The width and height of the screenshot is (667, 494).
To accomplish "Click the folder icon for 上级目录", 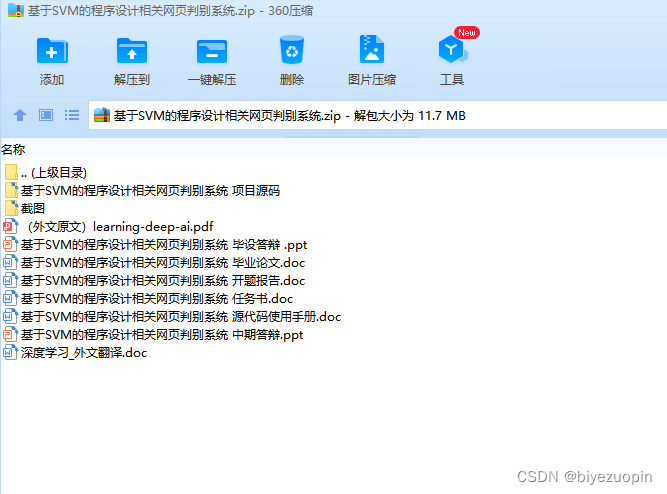I will point(11,172).
